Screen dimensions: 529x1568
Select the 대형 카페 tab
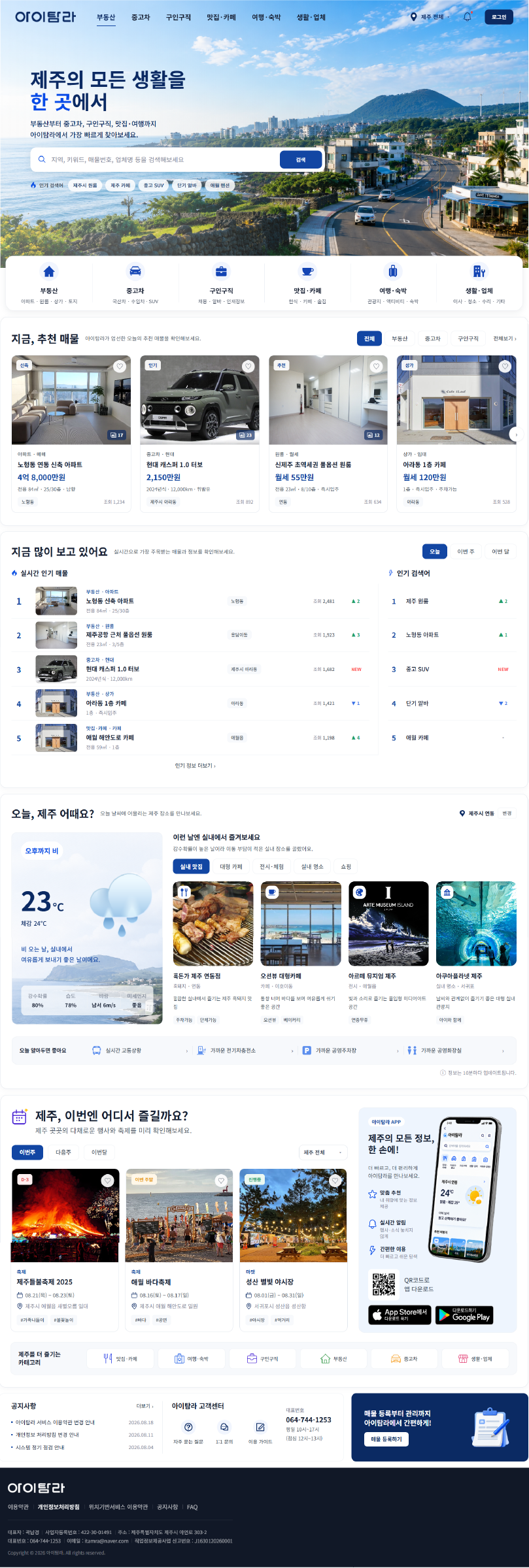click(x=231, y=866)
